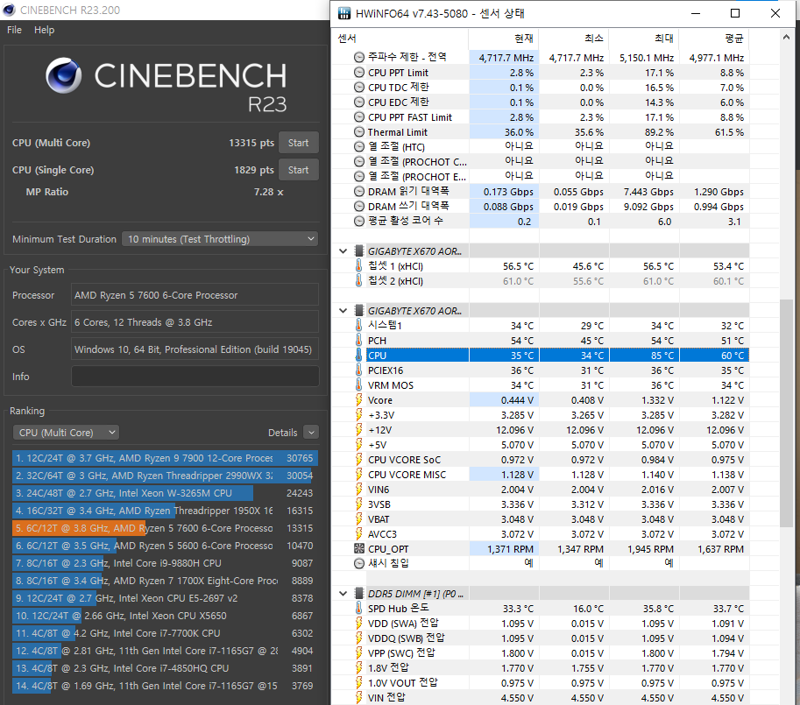800x705 pixels.
Task: Click the HWiNFO vertical scrollbar thumb
Action: coord(786,413)
